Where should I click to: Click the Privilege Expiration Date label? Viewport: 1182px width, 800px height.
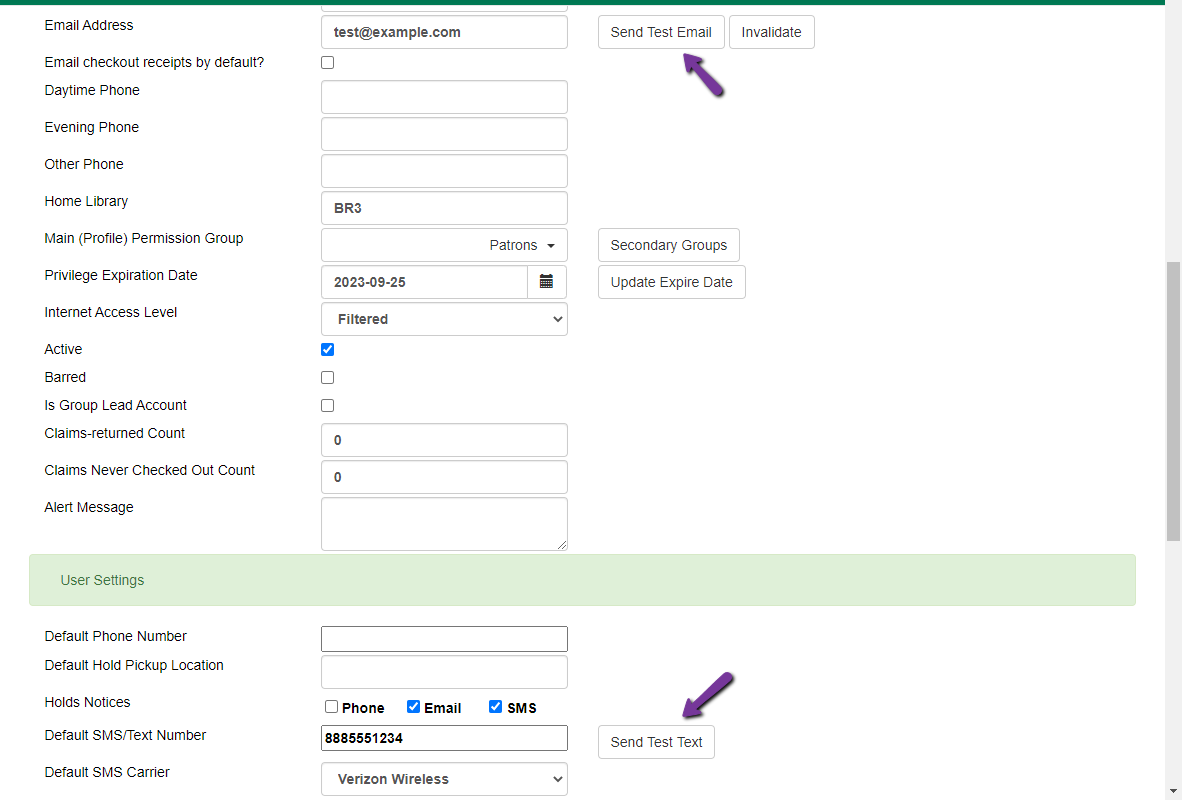[121, 275]
